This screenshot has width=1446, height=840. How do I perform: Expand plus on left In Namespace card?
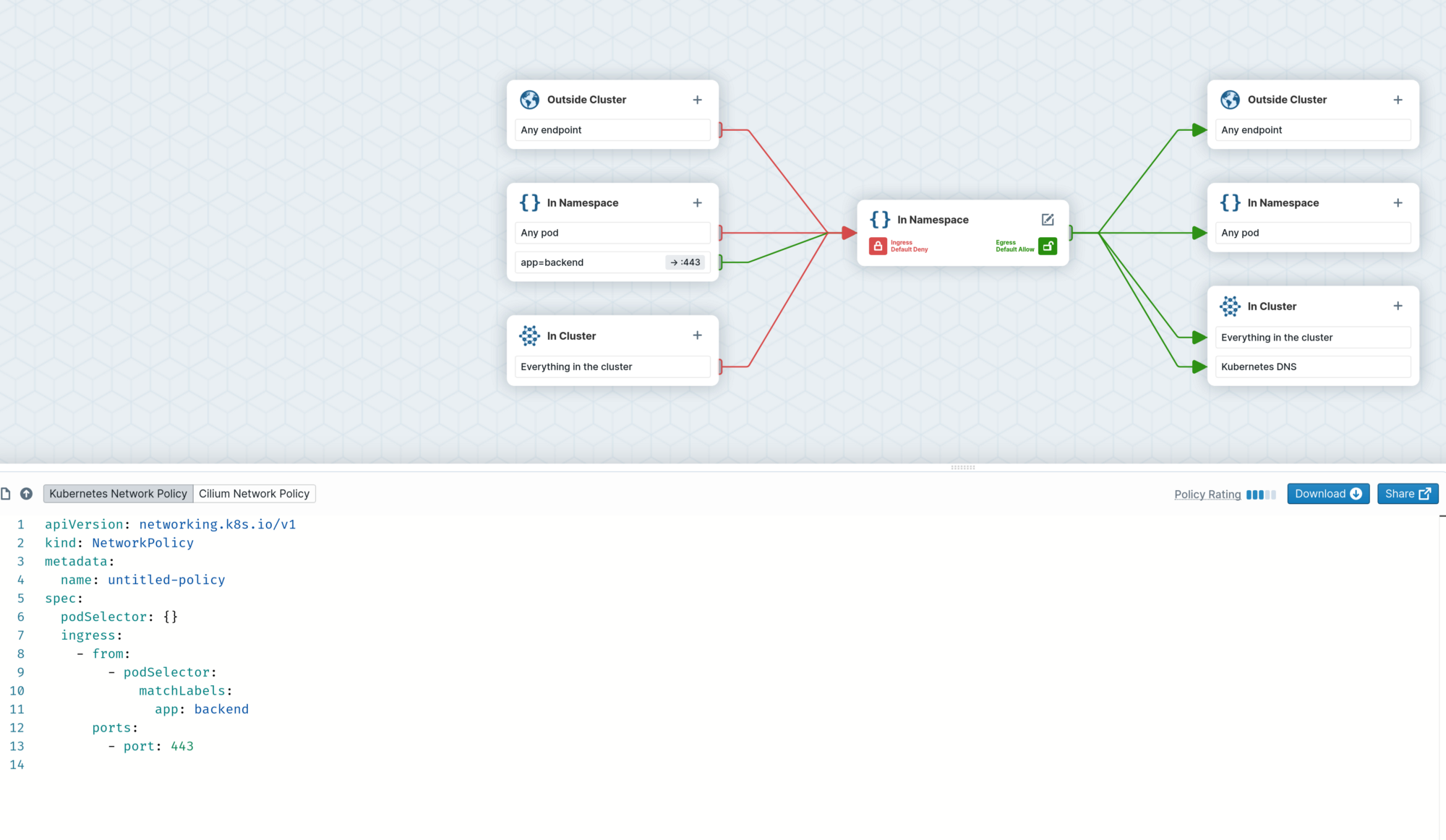point(697,203)
